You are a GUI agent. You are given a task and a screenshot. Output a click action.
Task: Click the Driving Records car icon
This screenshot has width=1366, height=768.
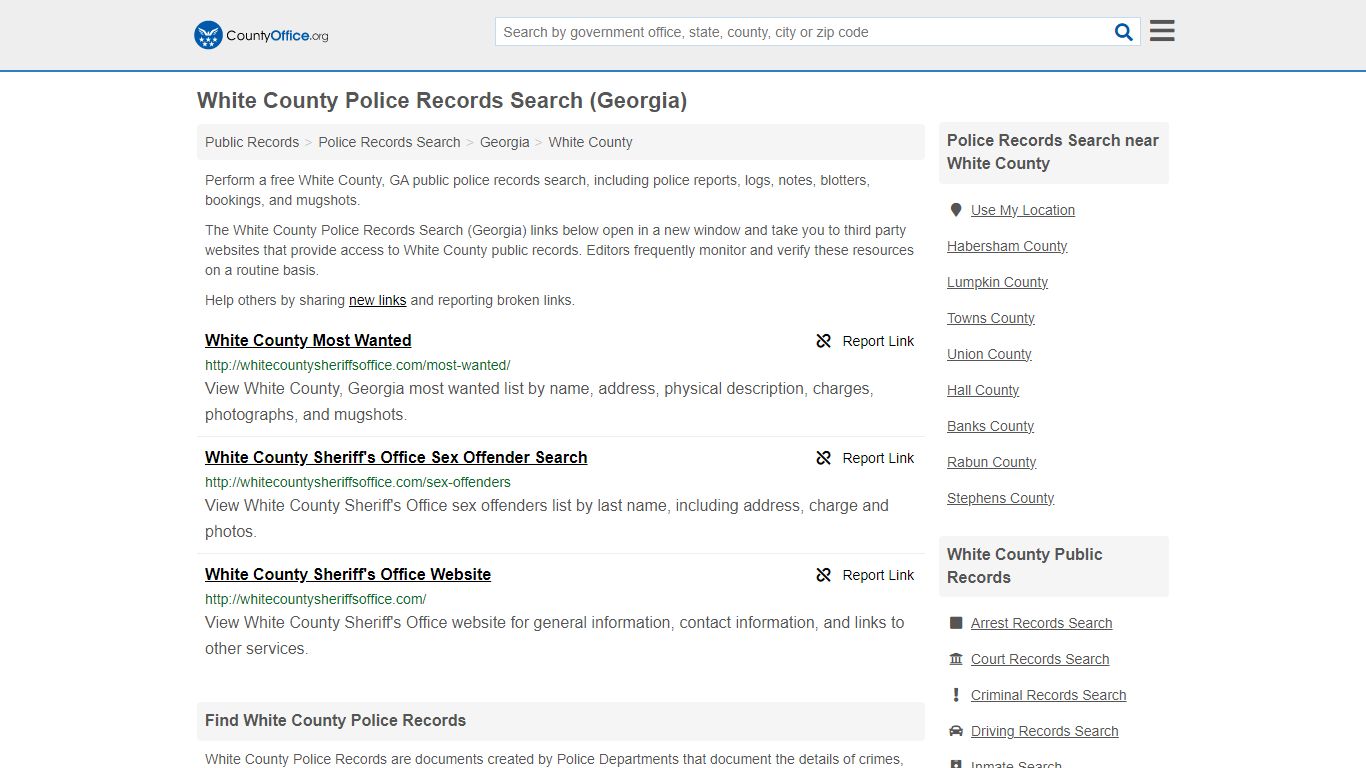coord(956,731)
